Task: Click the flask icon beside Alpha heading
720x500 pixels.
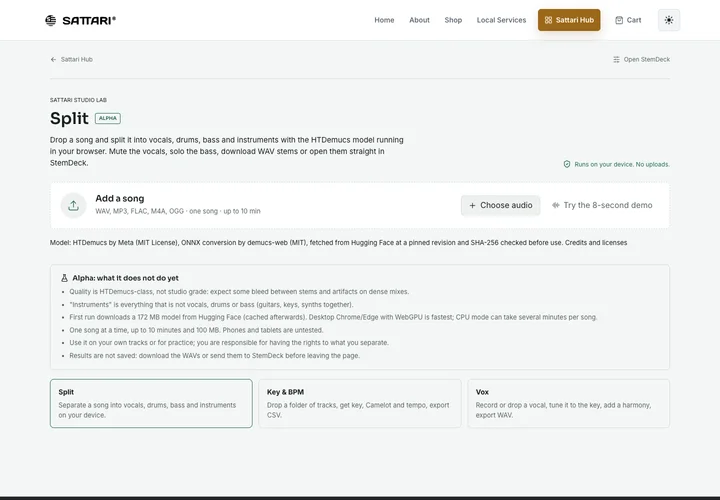Action: pyautogui.click(x=64, y=278)
